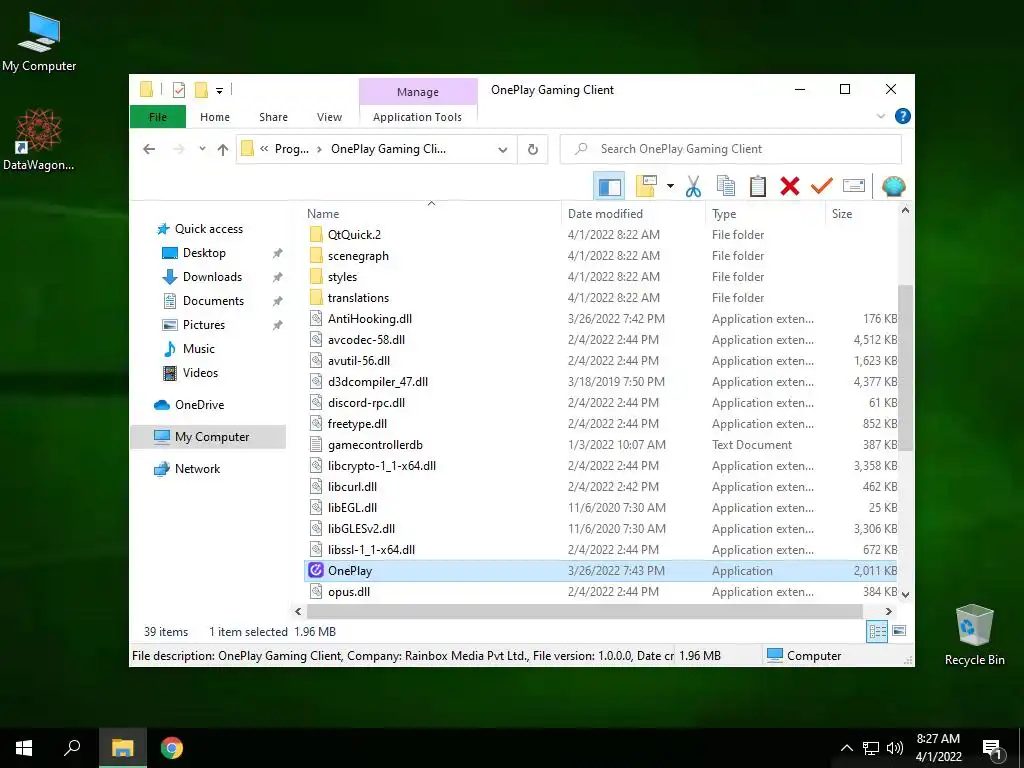Open the Home ribbon tab
The image size is (1024, 768).
[x=215, y=117]
